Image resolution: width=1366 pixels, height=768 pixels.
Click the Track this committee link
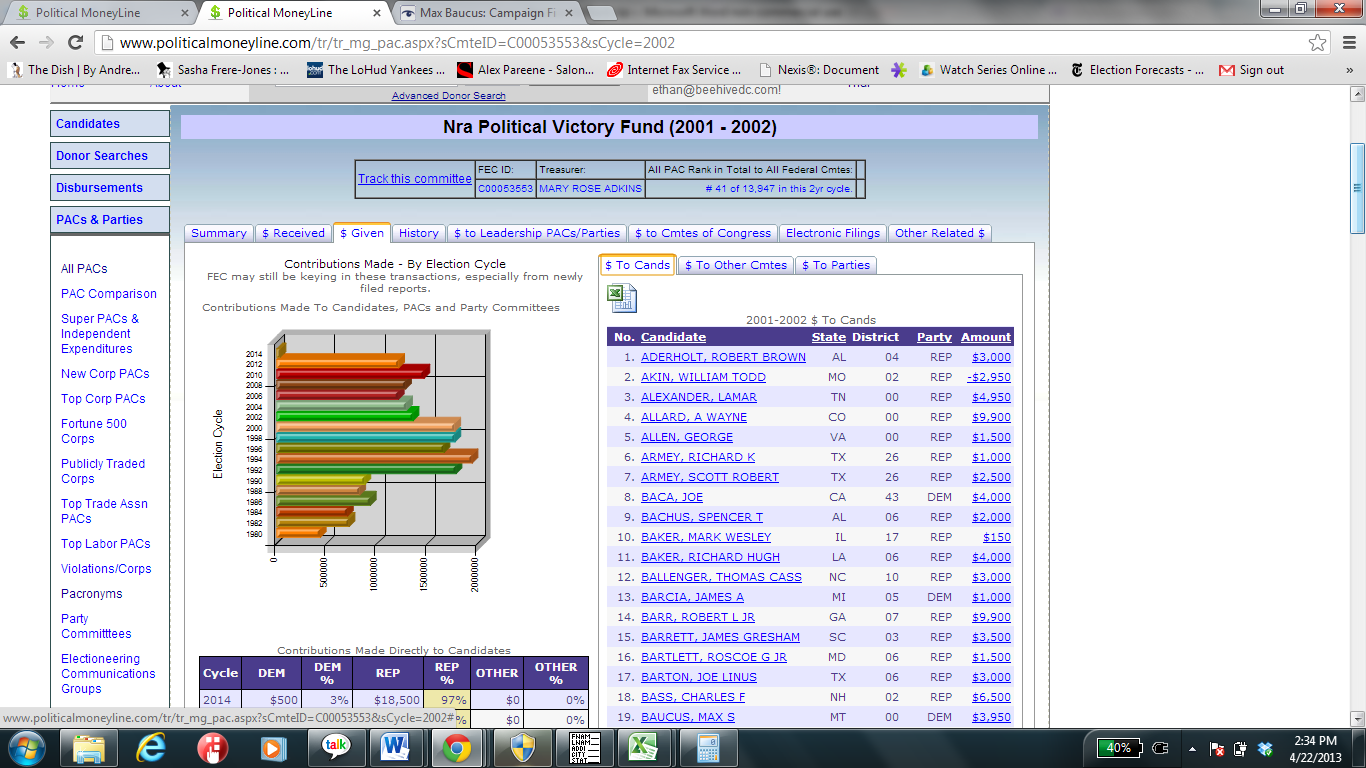pyautogui.click(x=415, y=179)
